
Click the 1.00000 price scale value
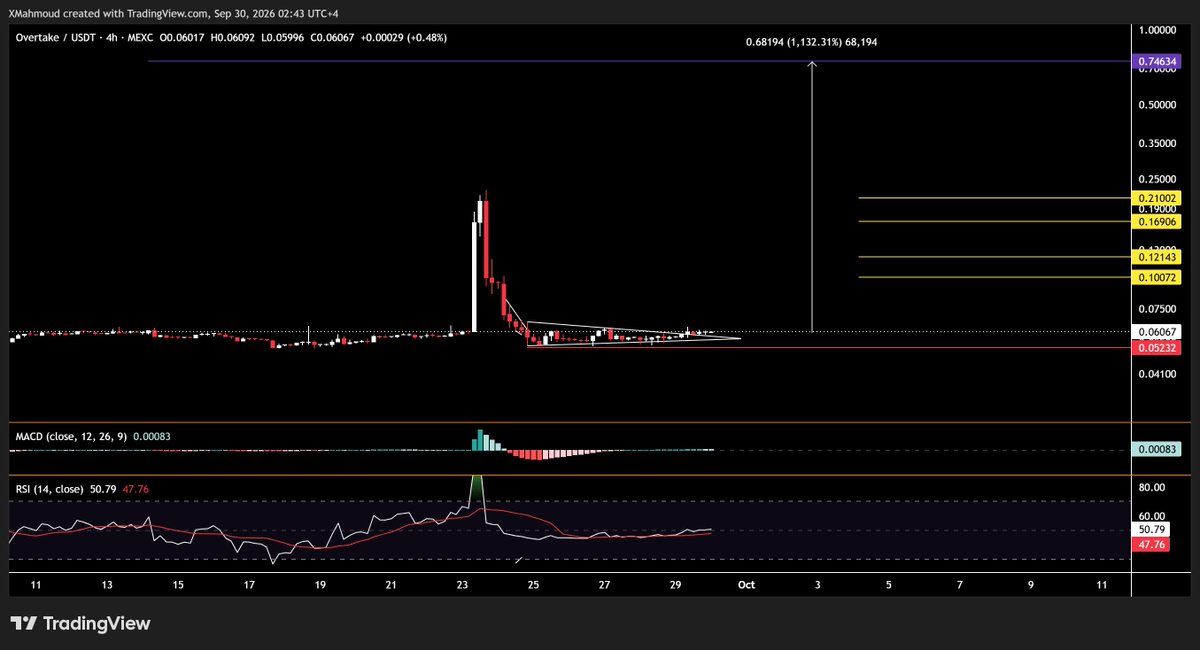tap(1157, 31)
